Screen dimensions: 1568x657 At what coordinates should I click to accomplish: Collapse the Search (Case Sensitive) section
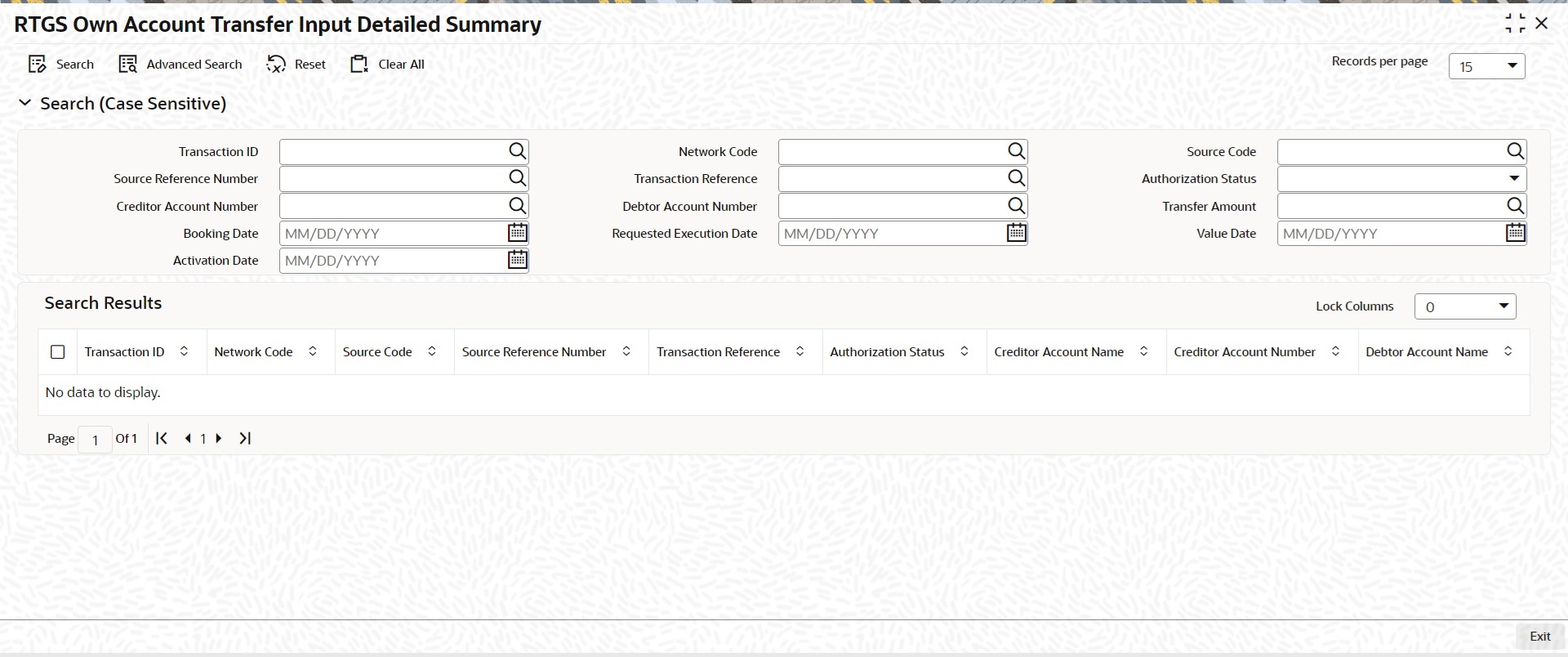25,103
